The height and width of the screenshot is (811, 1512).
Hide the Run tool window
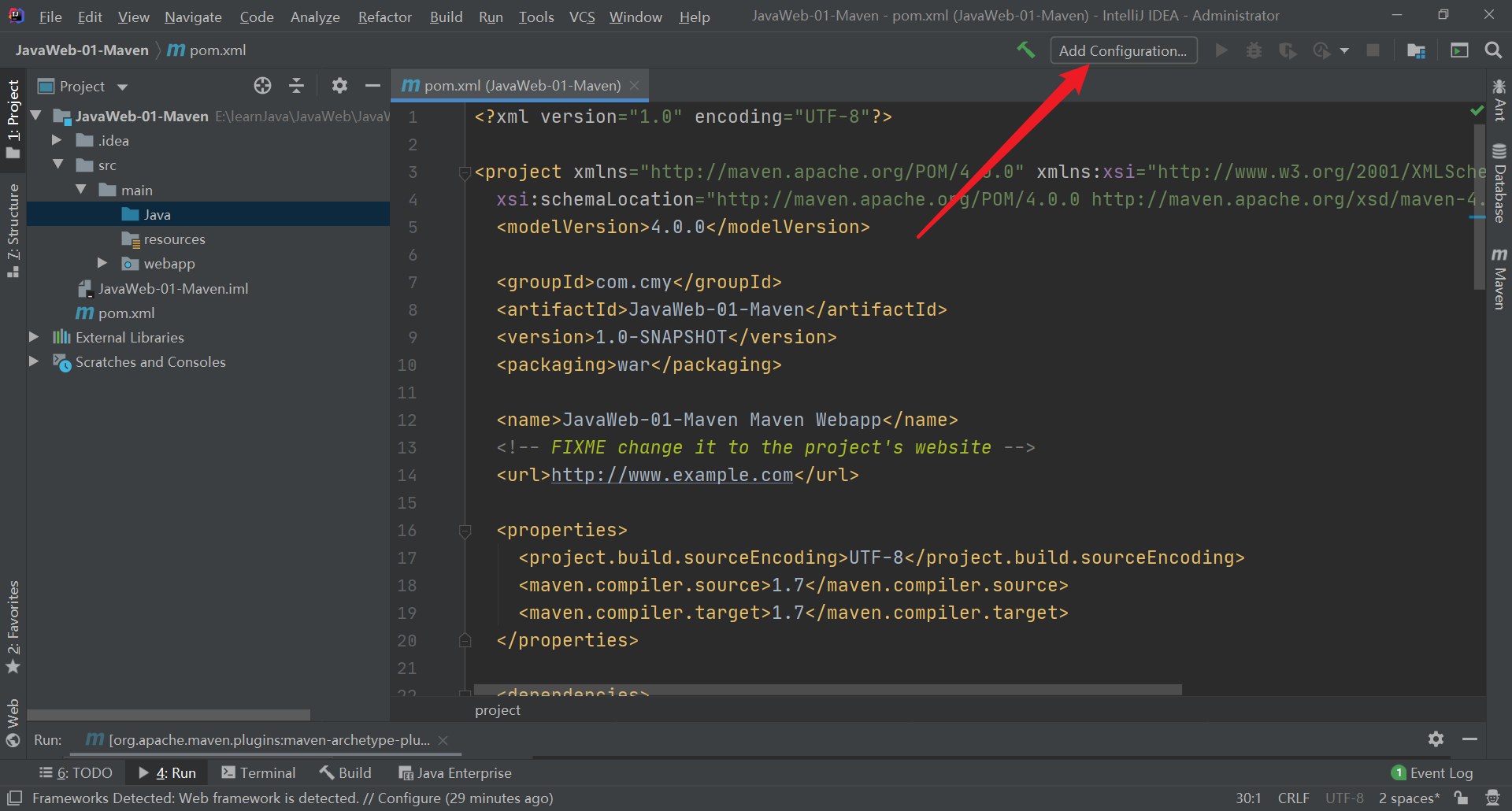[x=1469, y=739]
